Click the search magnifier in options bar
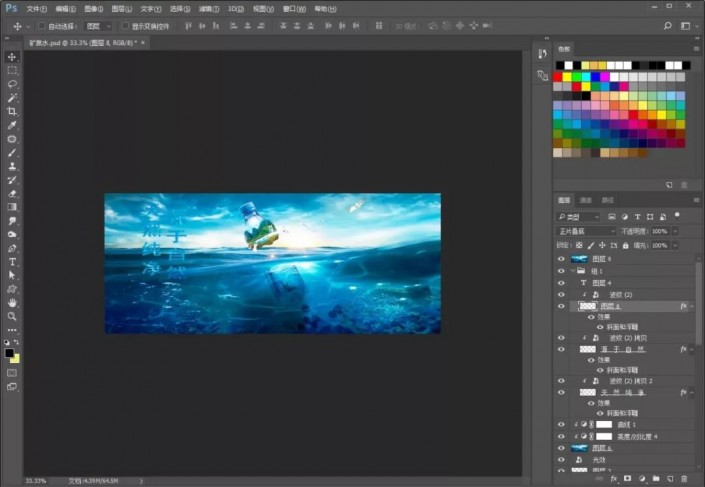This screenshot has height=487, width=705. coord(668,26)
